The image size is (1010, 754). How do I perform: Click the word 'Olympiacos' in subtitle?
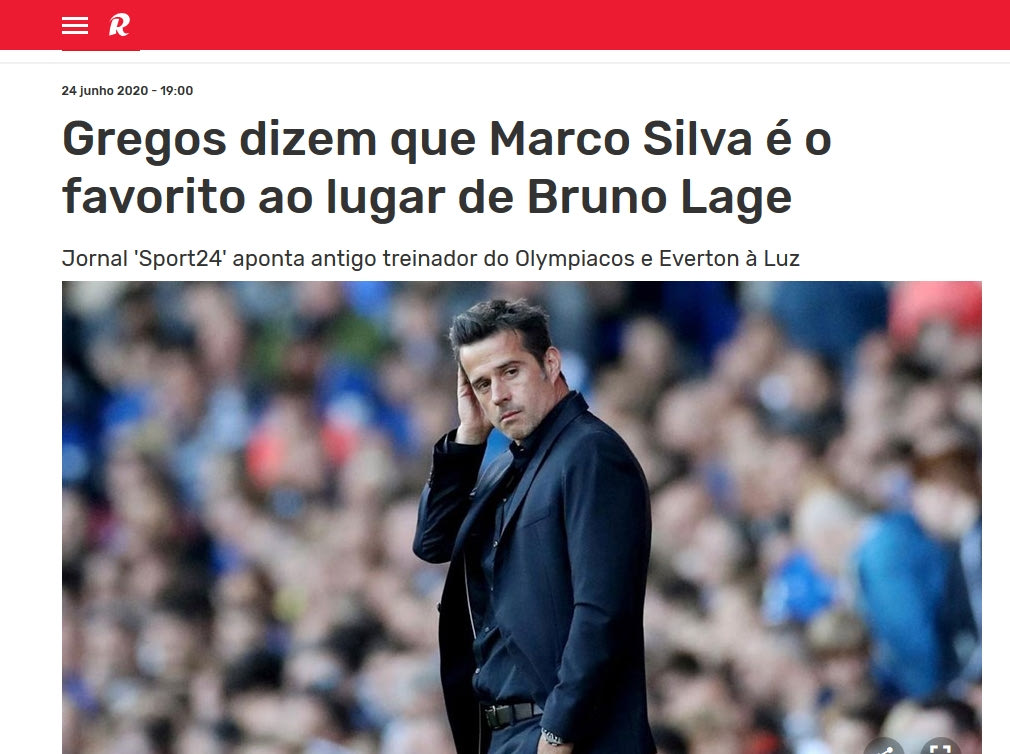(x=575, y=259)
